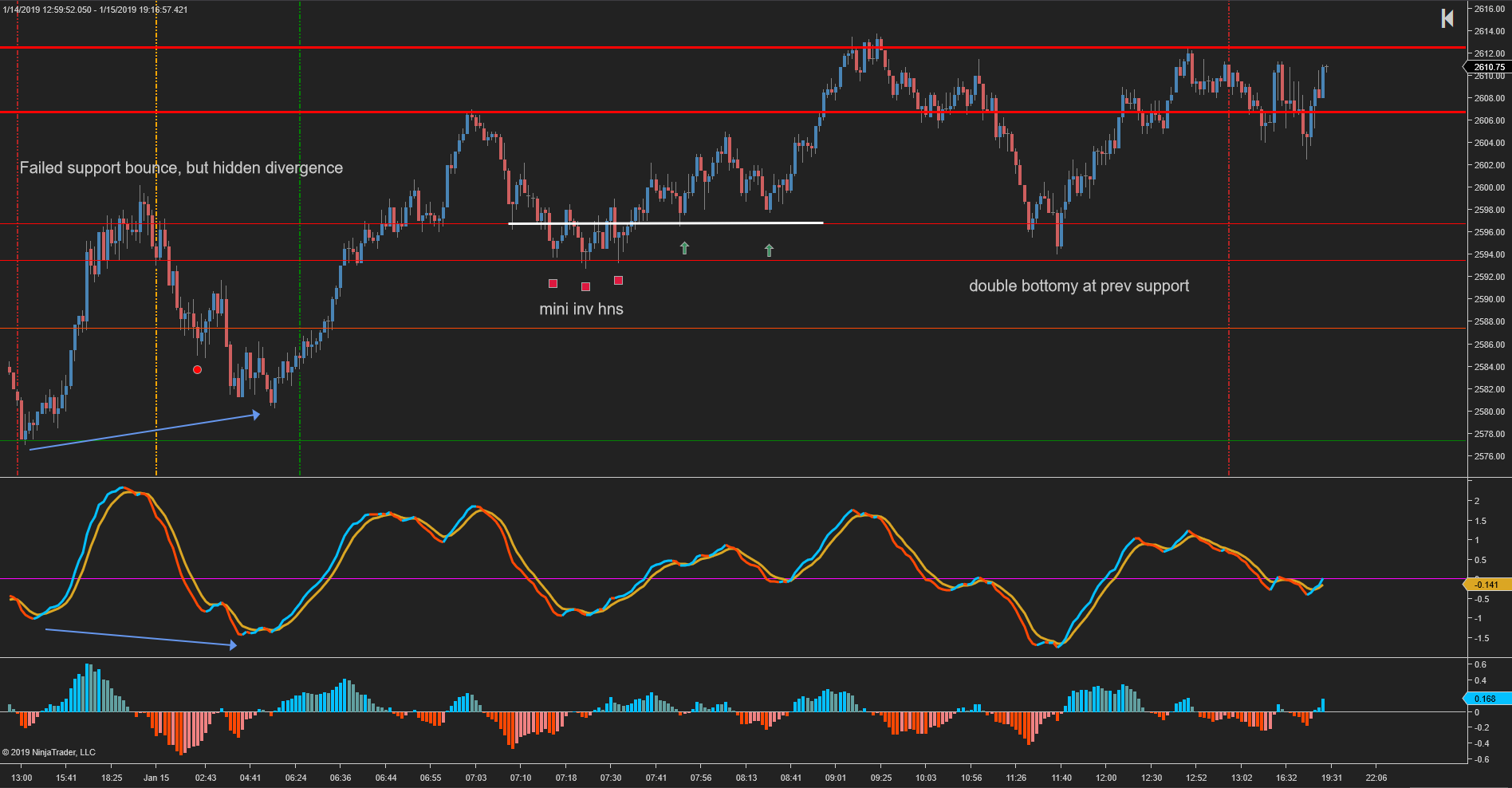Screen dimensions: 1512x788
Task: Select the leftmost red square marker
Action: pyautogui.click(x=553, y=283)
